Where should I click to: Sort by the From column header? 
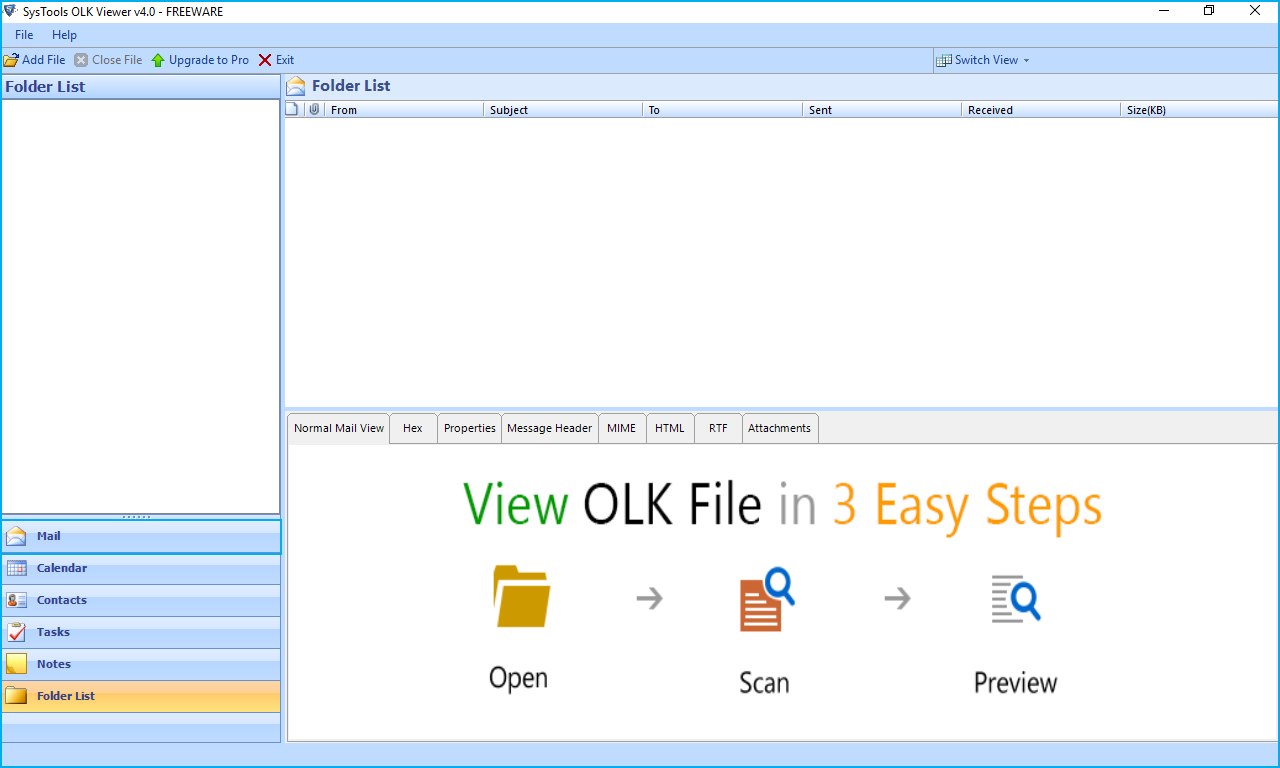click(405, 110)
